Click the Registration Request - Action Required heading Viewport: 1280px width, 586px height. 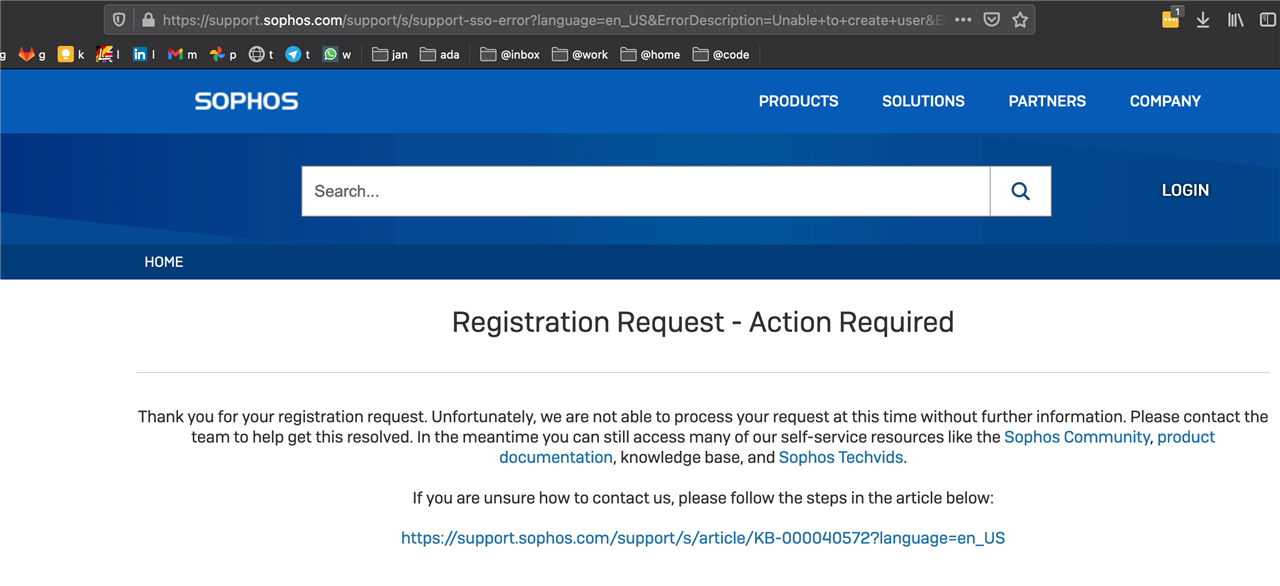[x=703, y=322]
